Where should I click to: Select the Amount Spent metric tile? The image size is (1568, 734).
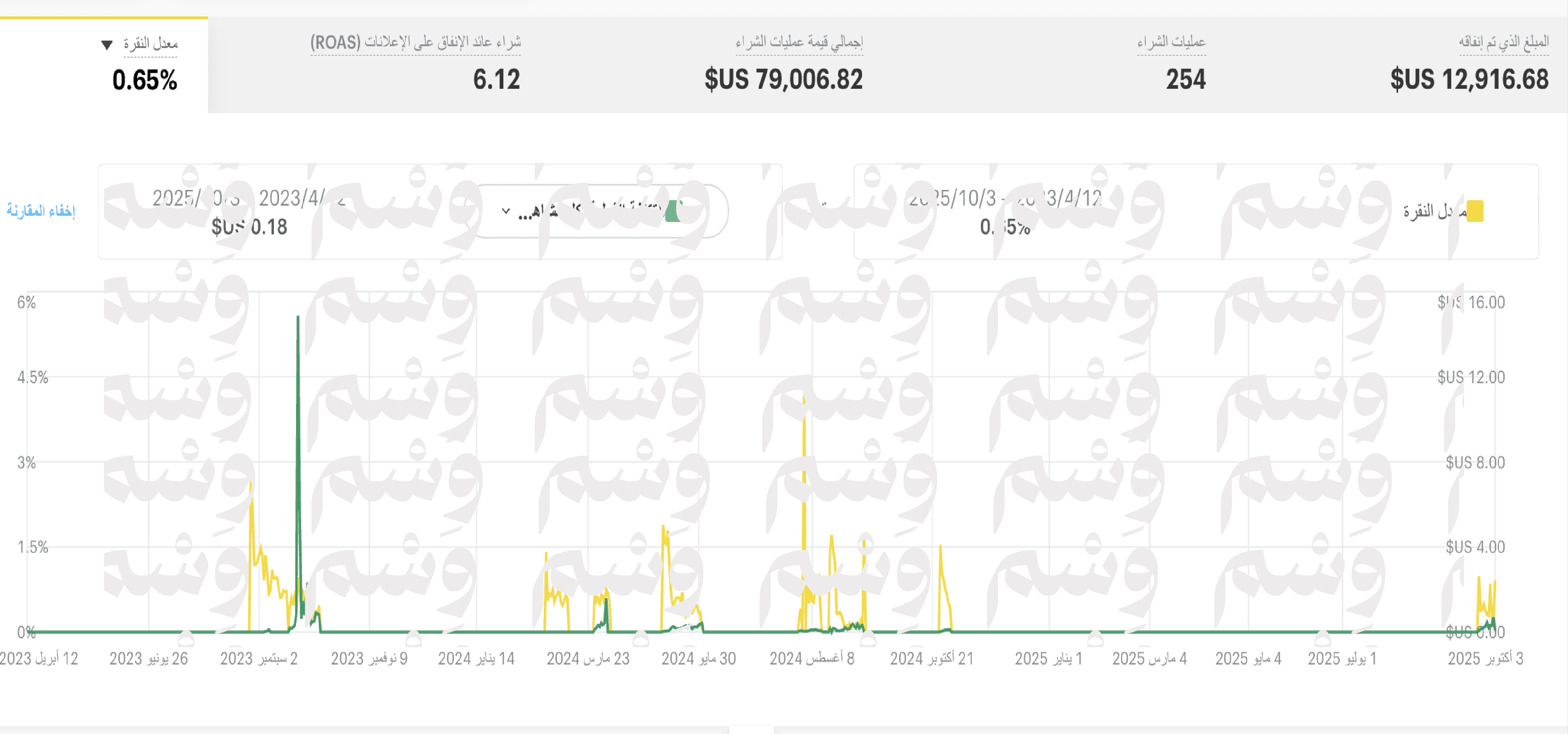click(1469, 79)
